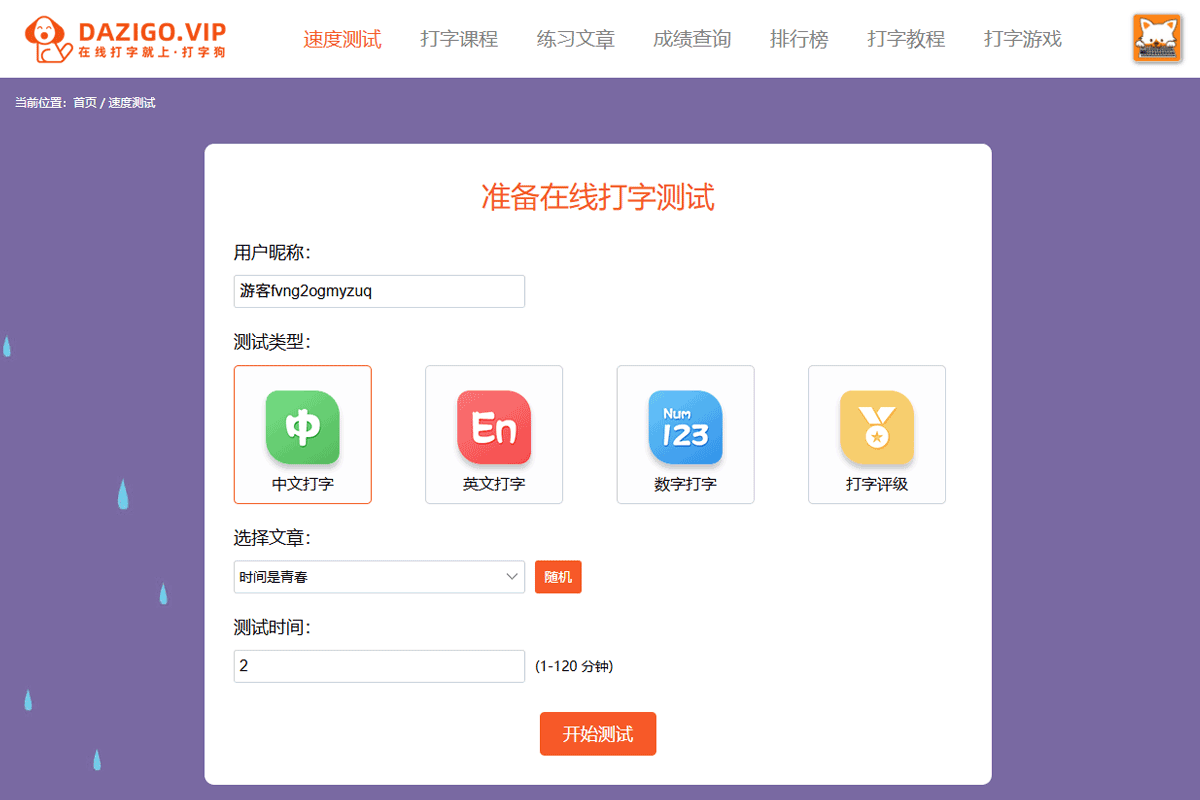Focus the 测试时间 minutes input field
The height and width of the screenshot is (800, 1200).
coord(379,666)
